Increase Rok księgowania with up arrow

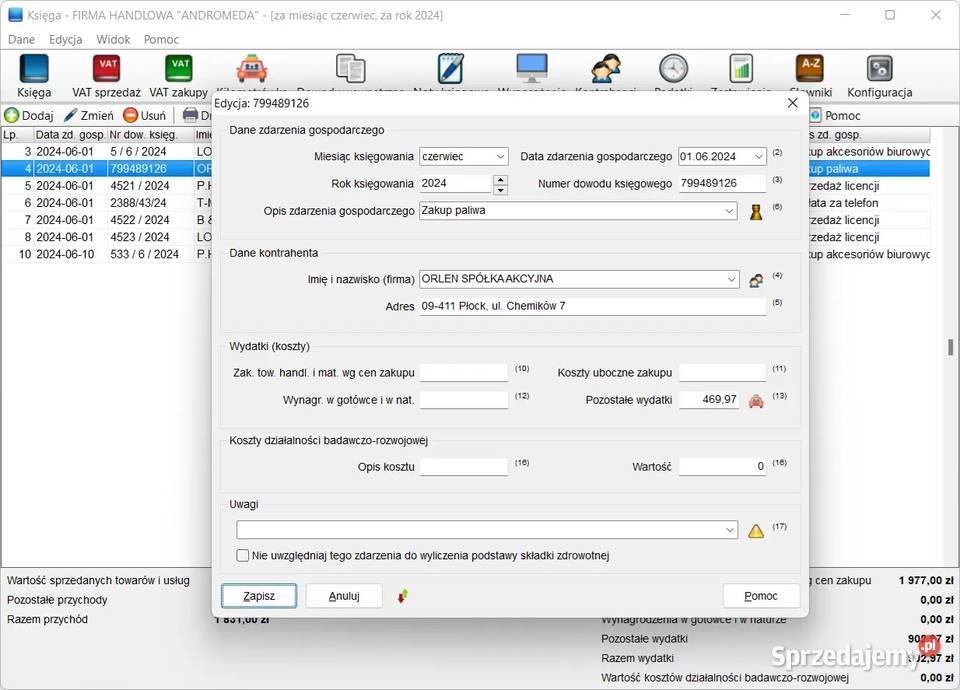point(501,179)
